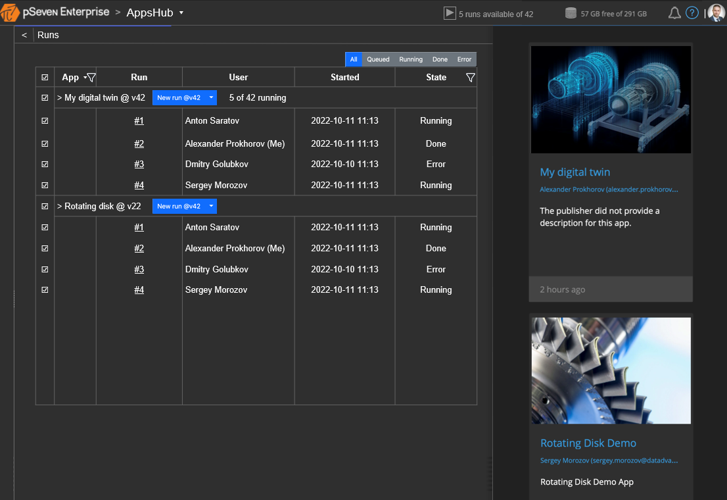Image resolution: width=727 pixels, height=500 pixels.
Task: Click the '5 runs available of 42' text
Action: pyautogui.click(x=496, y=14)
